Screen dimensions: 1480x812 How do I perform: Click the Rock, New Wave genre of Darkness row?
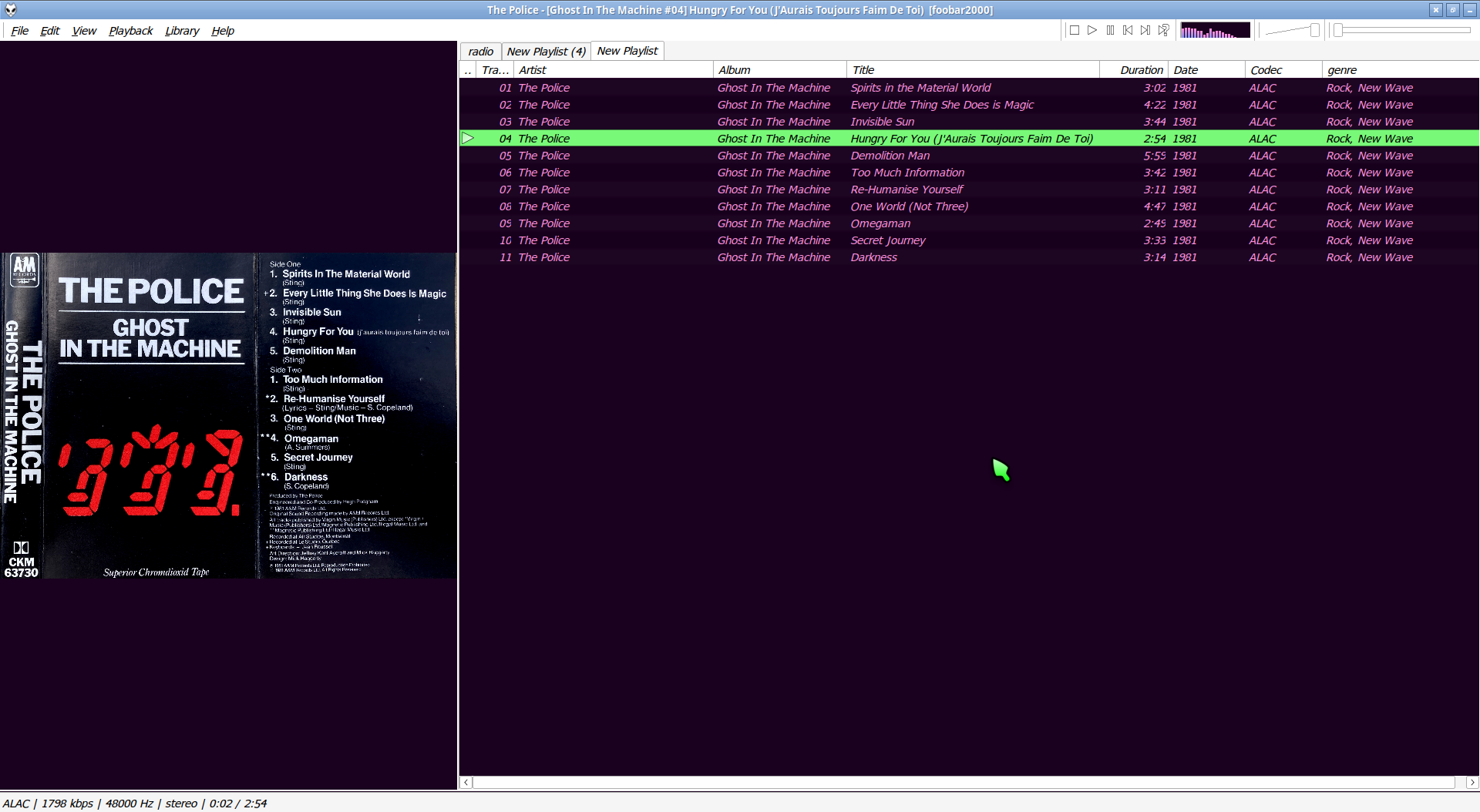tap(1370, 257)
